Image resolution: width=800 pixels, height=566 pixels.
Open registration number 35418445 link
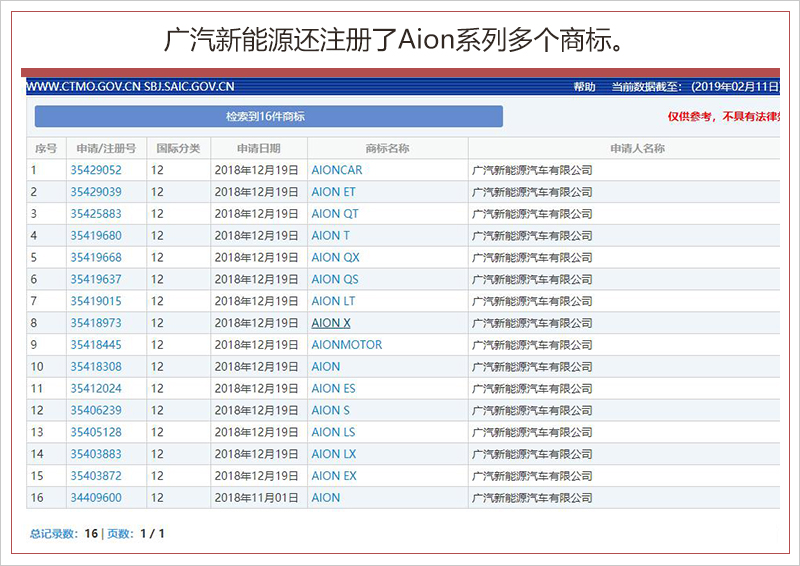tap(96, 345)
